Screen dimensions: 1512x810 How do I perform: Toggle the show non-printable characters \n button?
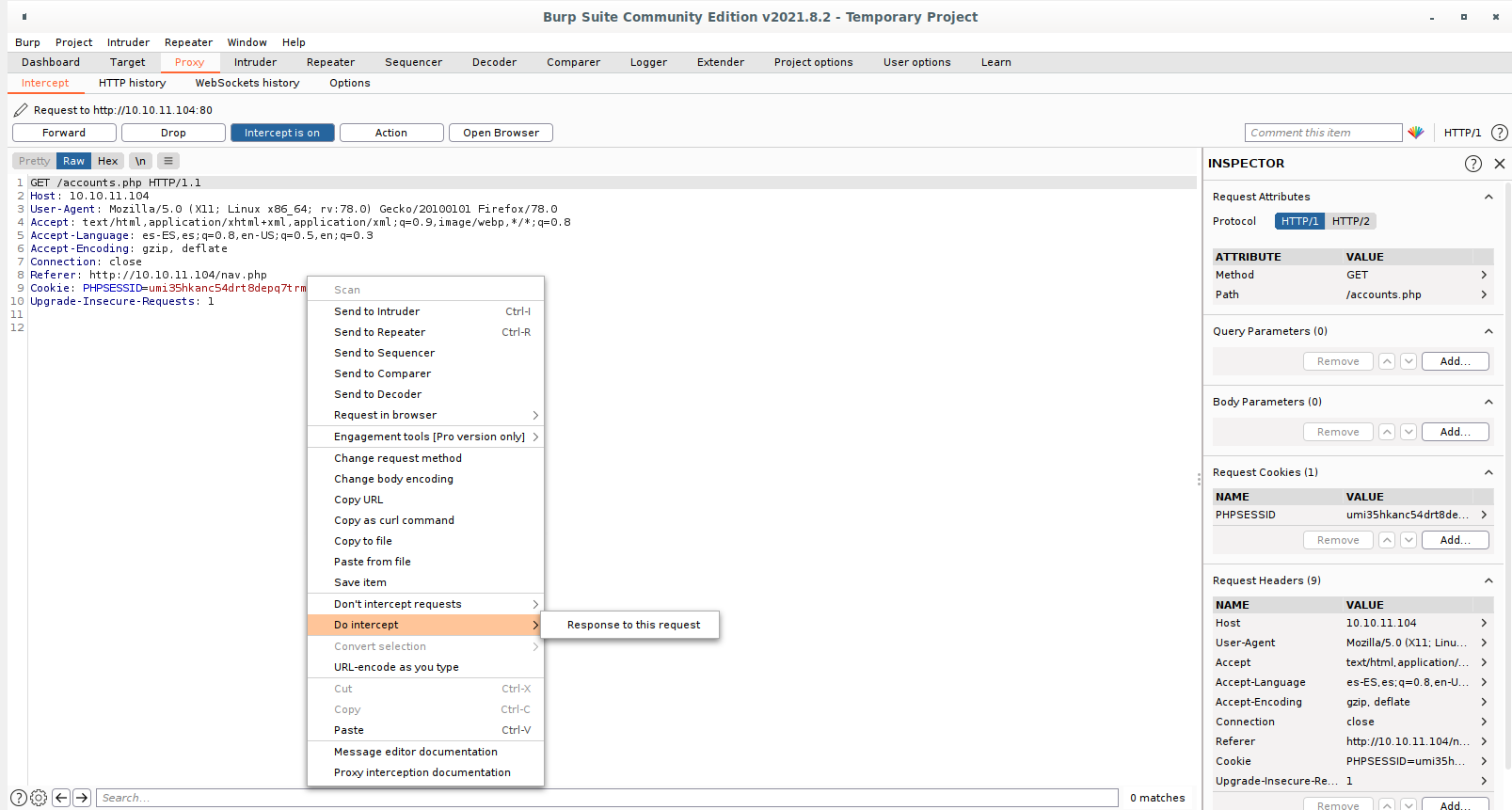pos(140,161)
